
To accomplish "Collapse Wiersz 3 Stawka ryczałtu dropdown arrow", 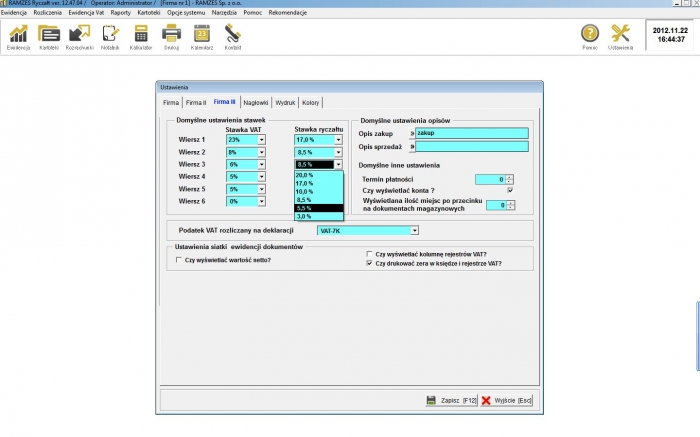I will point(338,164).
